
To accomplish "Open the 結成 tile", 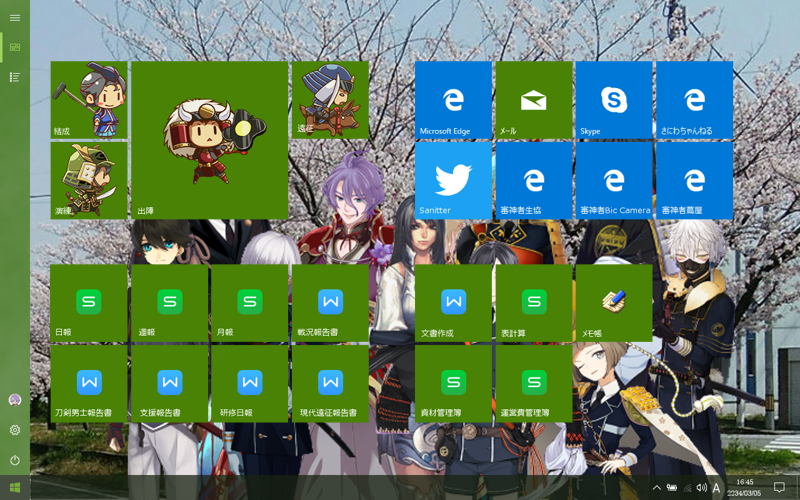I will 89,100.
